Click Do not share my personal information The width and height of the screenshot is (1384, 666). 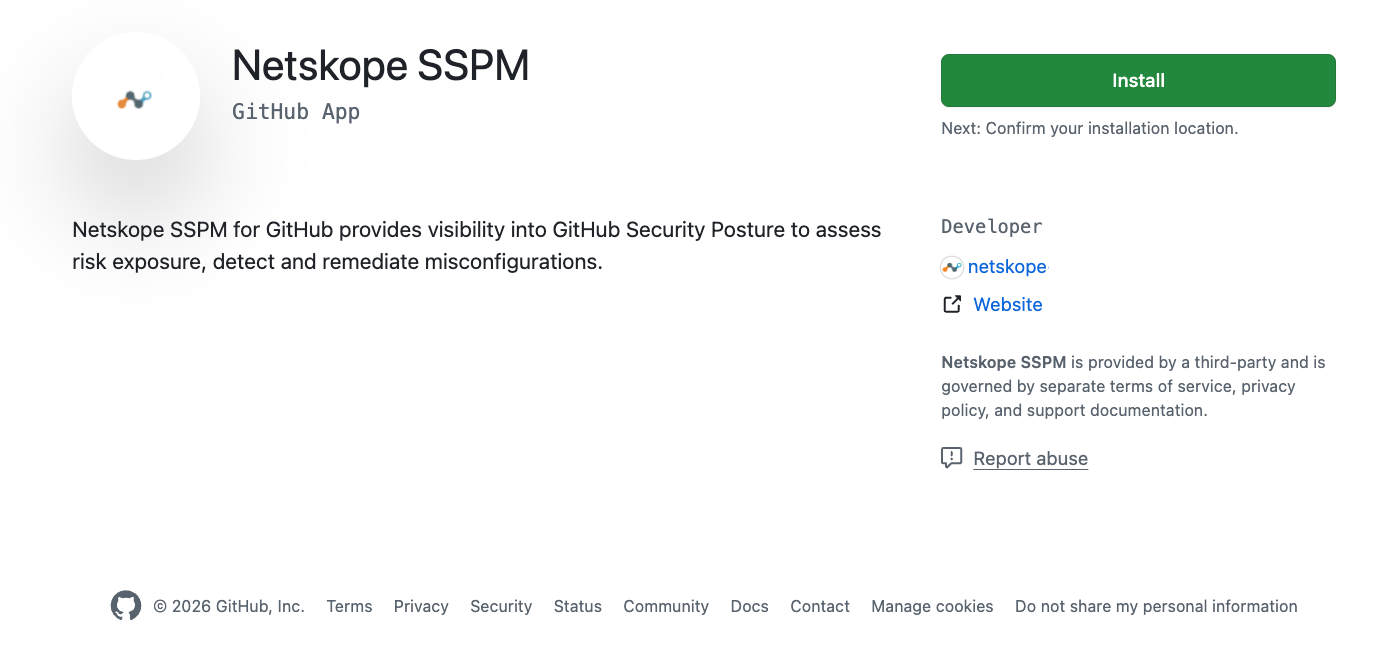click(x=1156, y=606)
